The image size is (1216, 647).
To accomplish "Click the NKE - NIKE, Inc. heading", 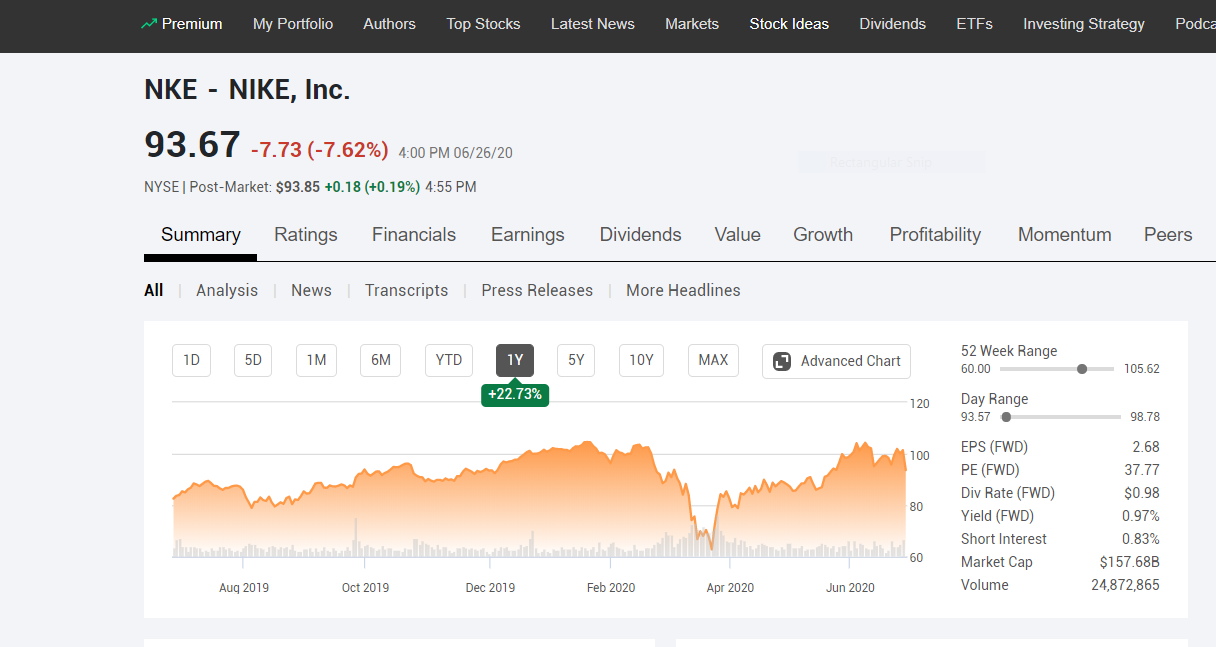I will [x=247, y=90].
